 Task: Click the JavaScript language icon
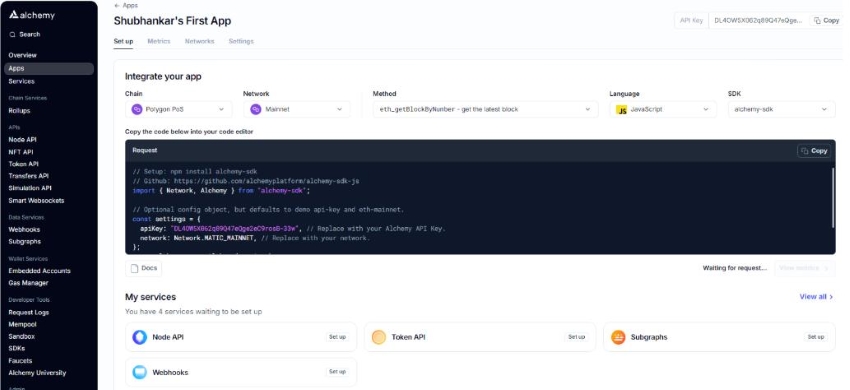point(622,109)
